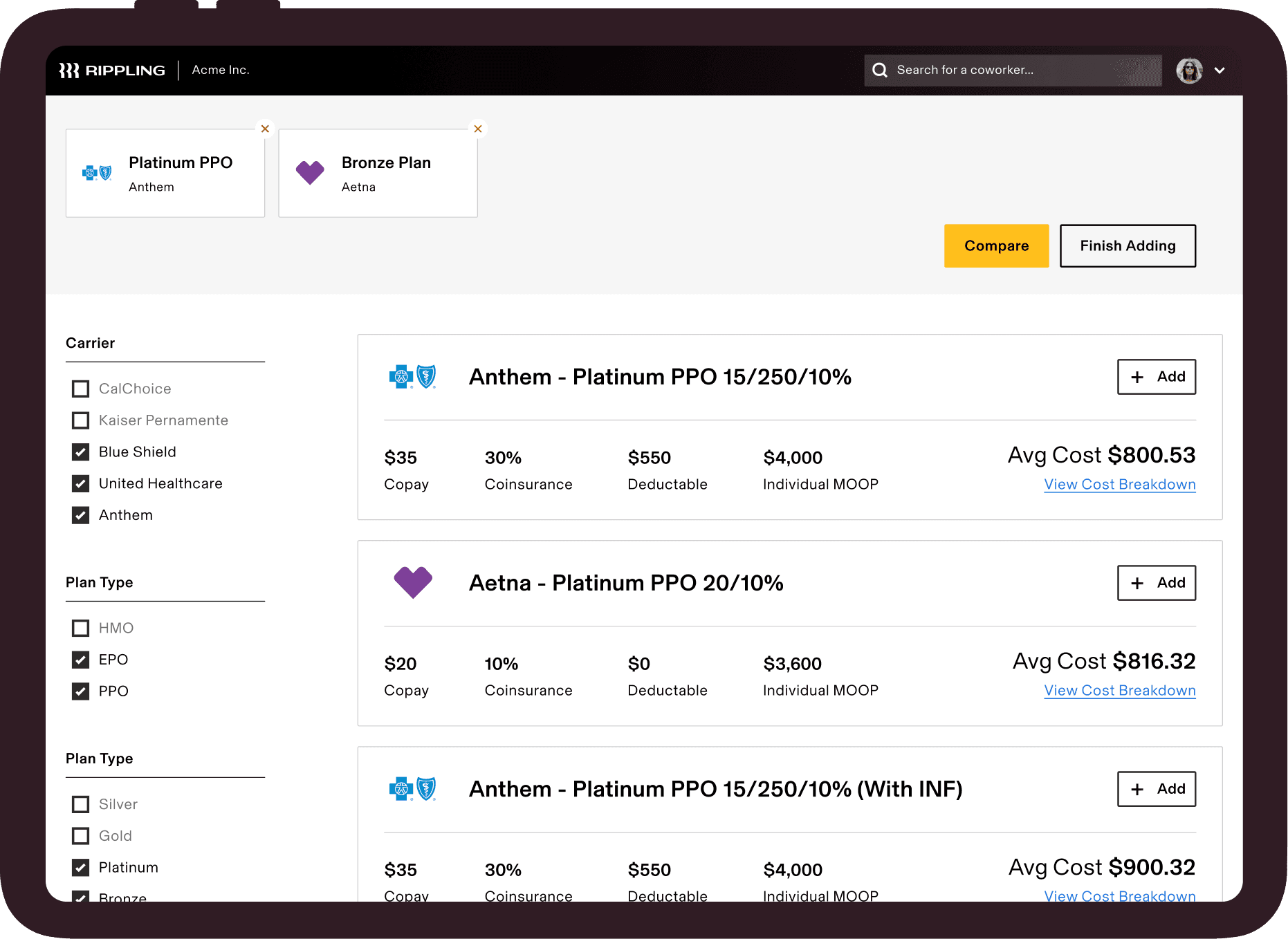Expand the account dropdown chevron
This screenshot has width=1288, height=939.
coord(1220,71)
